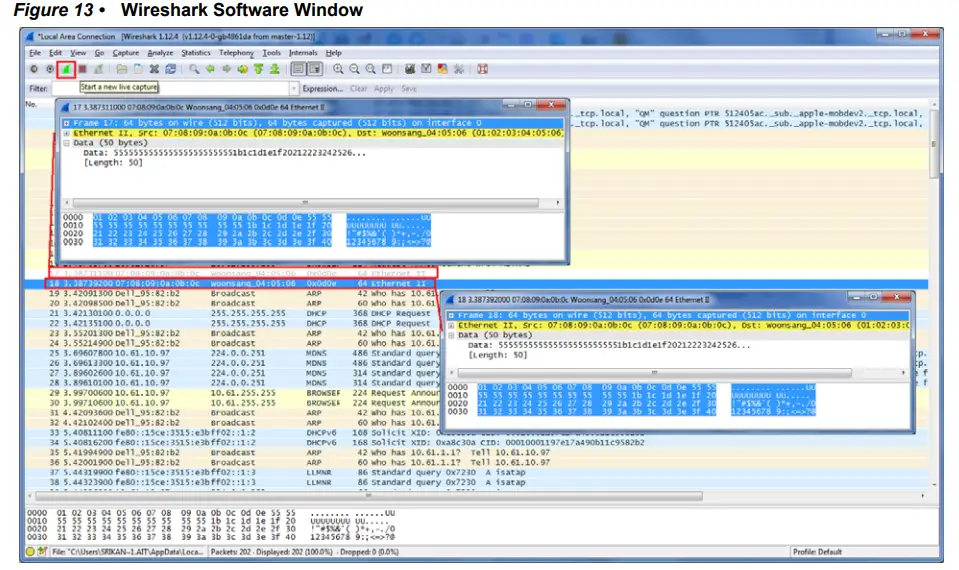
Task: Edit coloring rules toolbar icon
Action: (x=442, y=69)
